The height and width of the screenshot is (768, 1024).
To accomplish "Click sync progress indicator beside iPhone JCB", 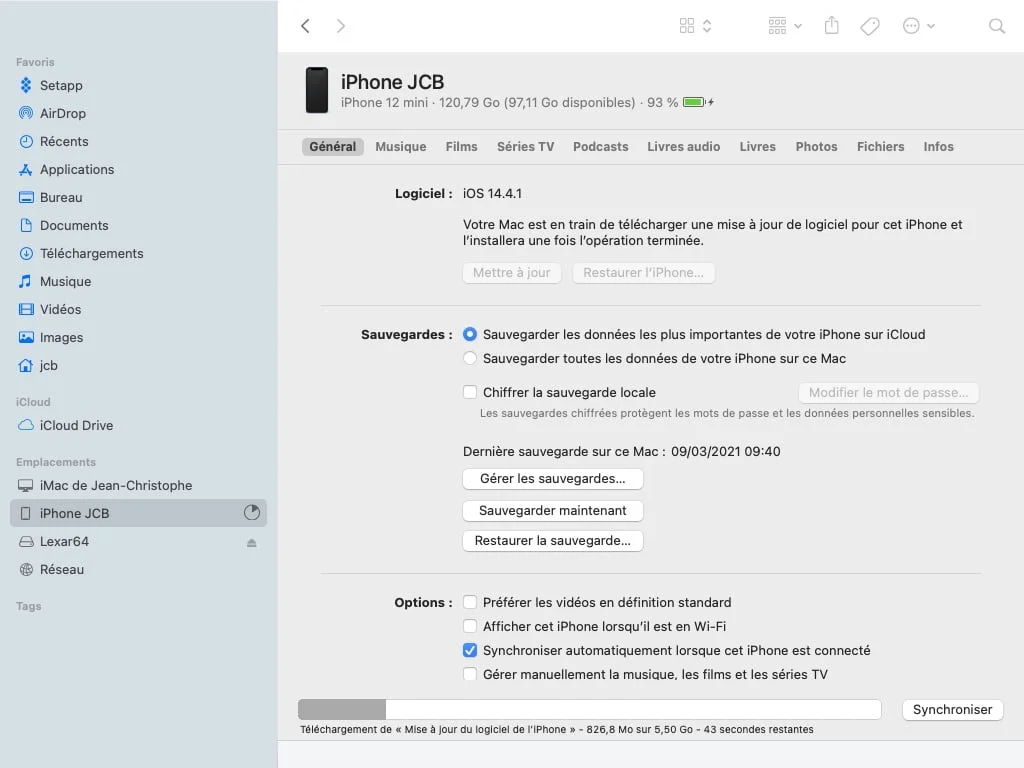I will (252, 513).
